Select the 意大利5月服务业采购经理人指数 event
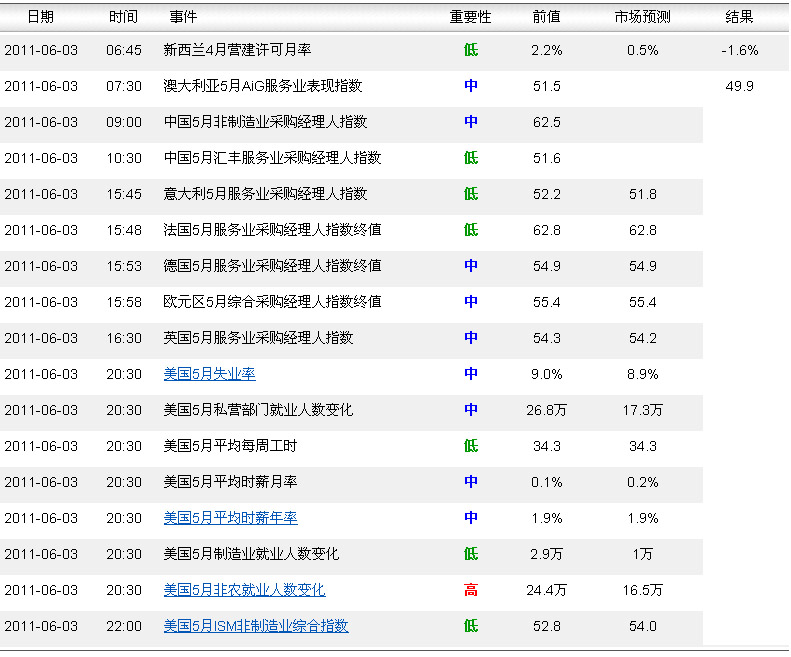The image size is (791, 657). pos(265,194)
